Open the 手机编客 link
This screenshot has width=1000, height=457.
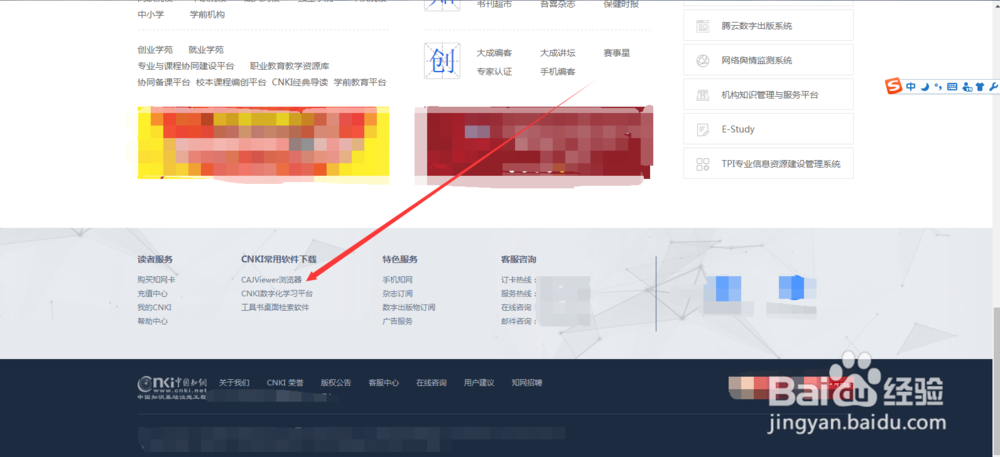coord(558,72)
